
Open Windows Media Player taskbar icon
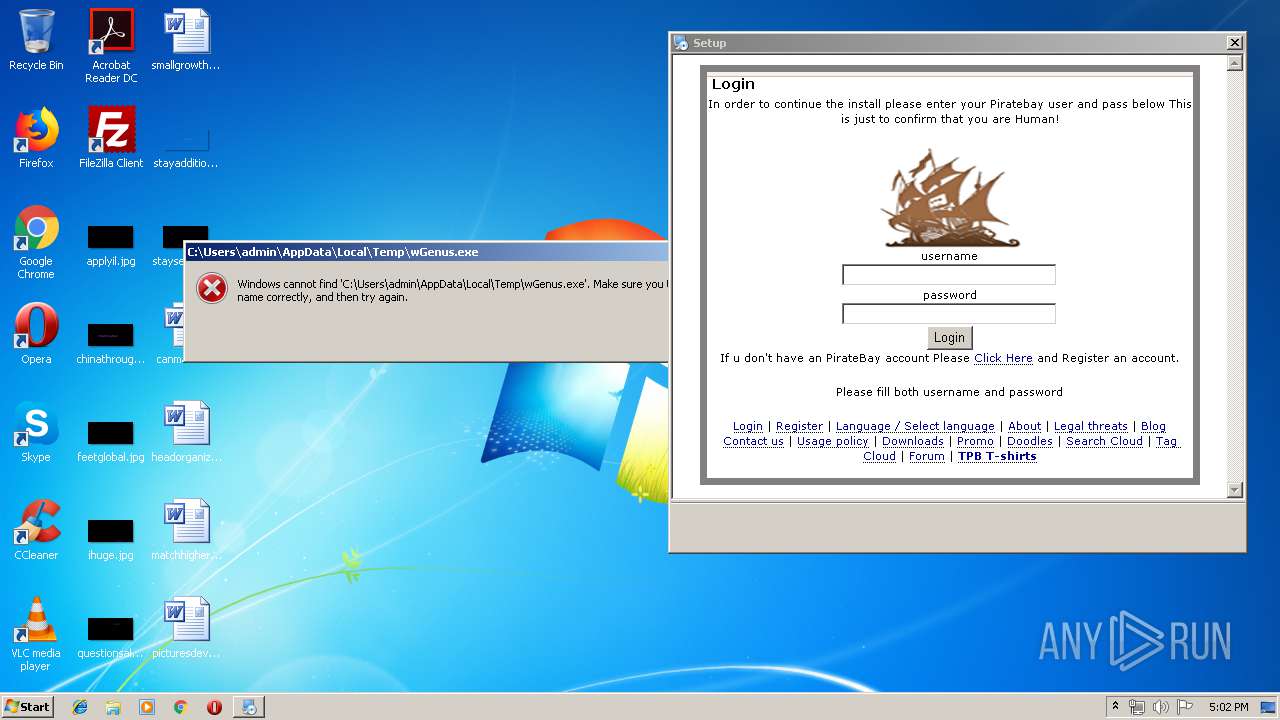(147, 707)
